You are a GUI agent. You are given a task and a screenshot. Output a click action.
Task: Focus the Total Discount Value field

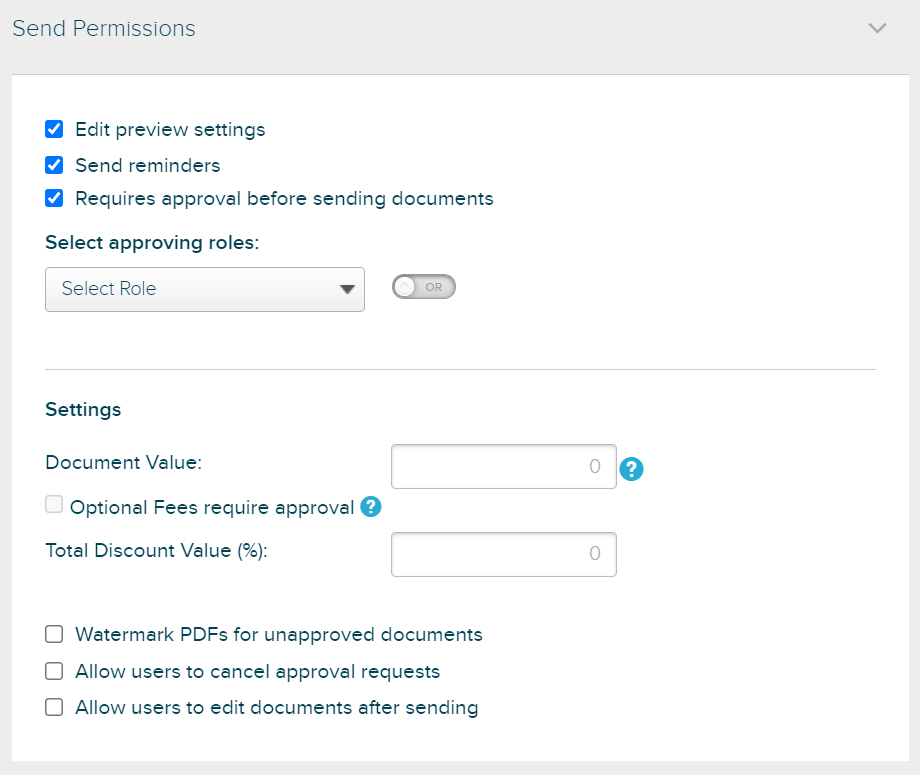click(x=503, y=554)
